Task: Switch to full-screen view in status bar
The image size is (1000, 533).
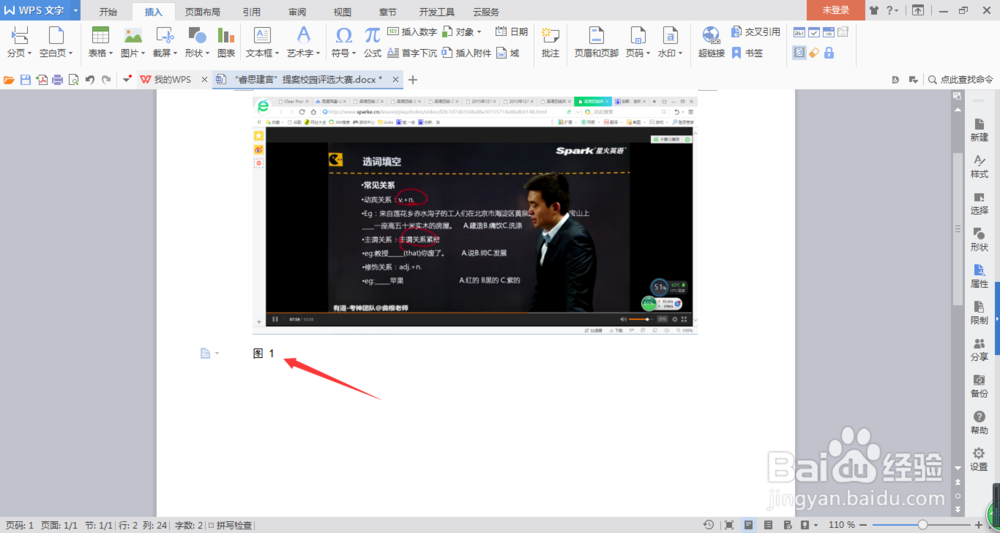Action: point(729,525)
